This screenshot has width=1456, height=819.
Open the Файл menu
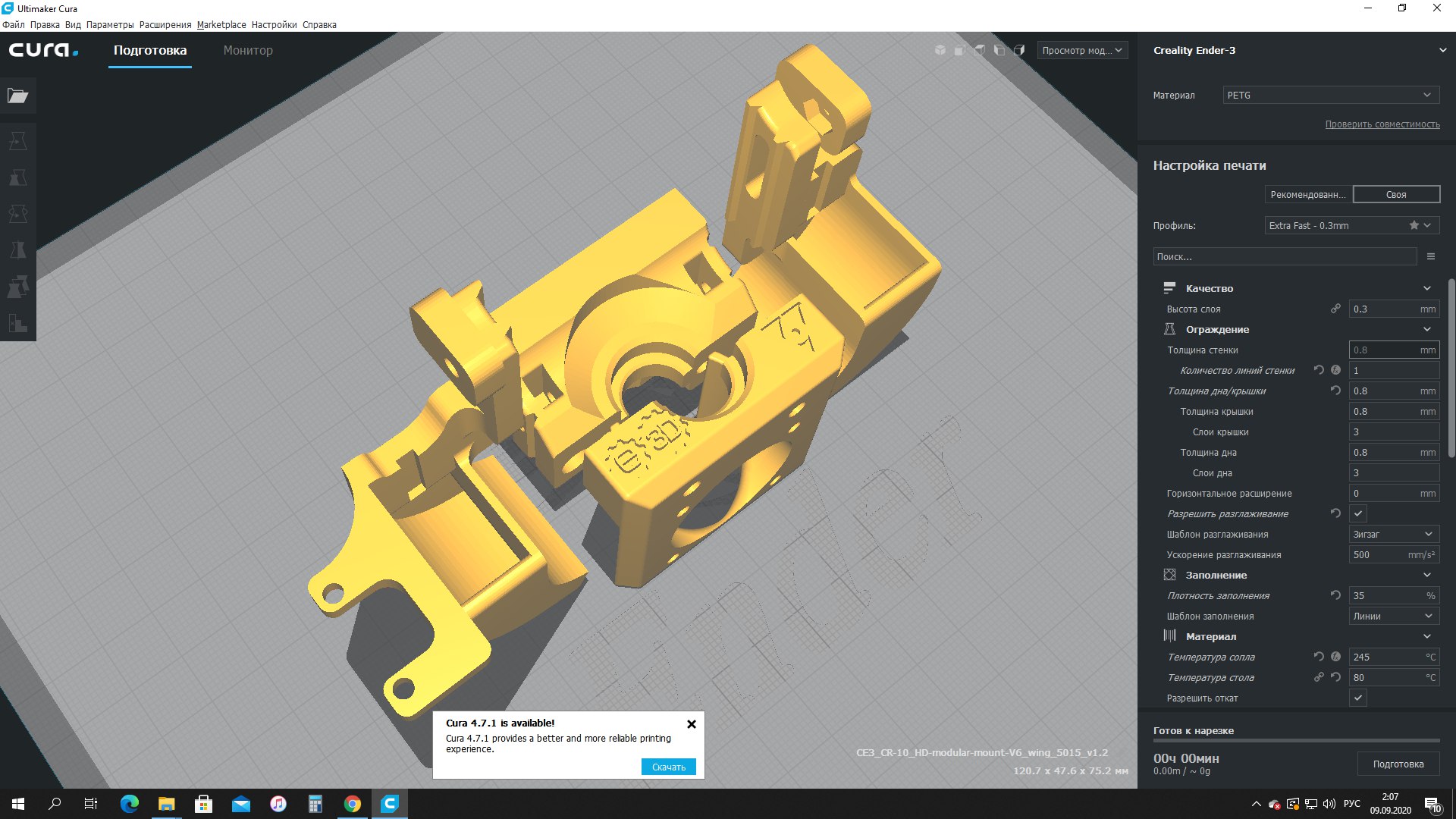(x=14, y=24)
